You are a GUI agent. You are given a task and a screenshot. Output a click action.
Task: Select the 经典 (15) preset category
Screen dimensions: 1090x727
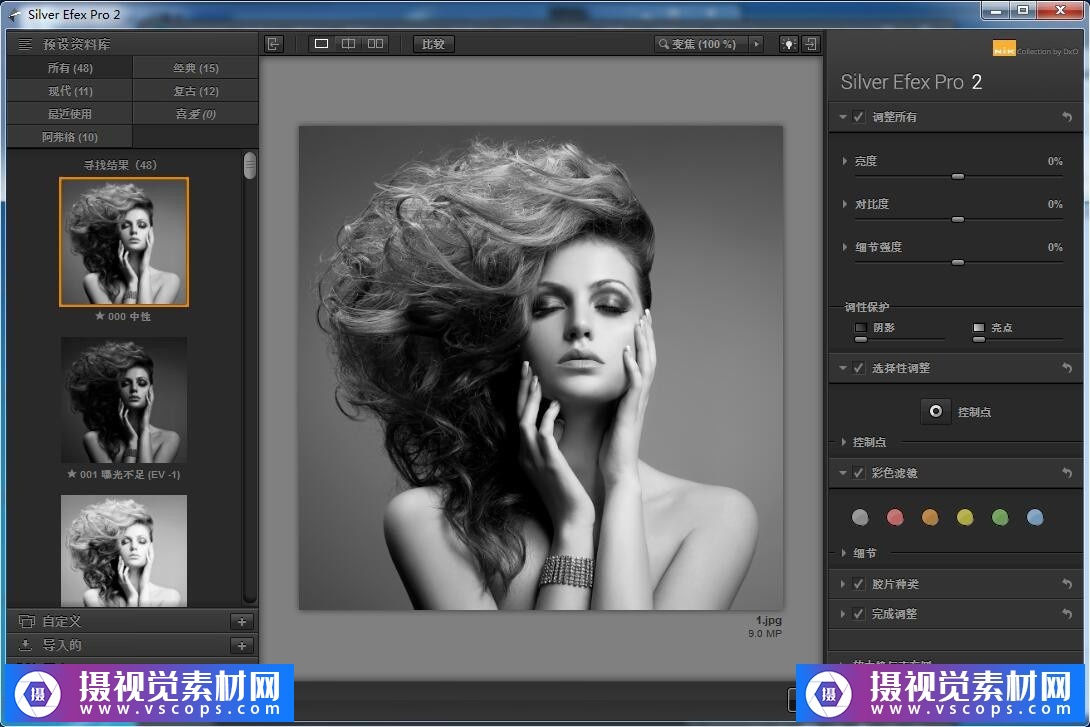pos(196,68)
